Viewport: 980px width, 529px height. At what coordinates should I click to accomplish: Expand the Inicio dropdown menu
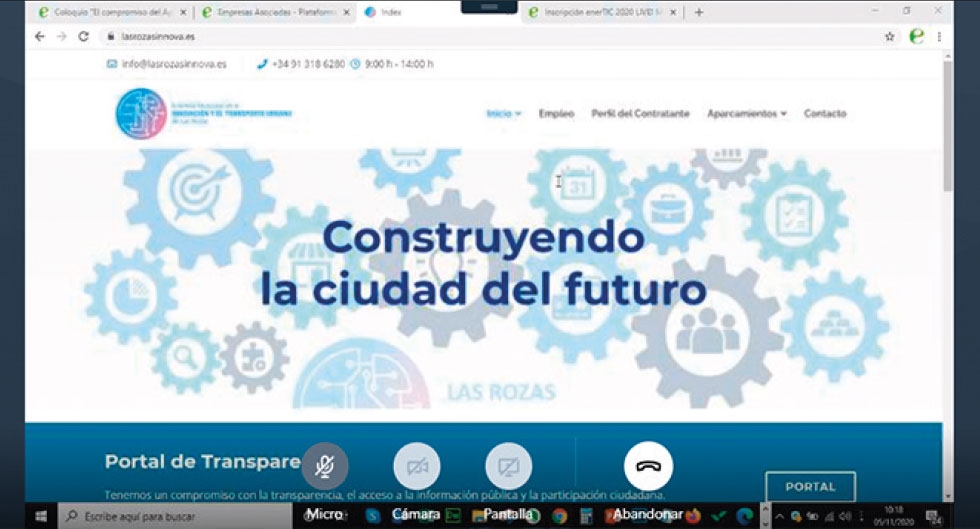[x=503, y=114]
